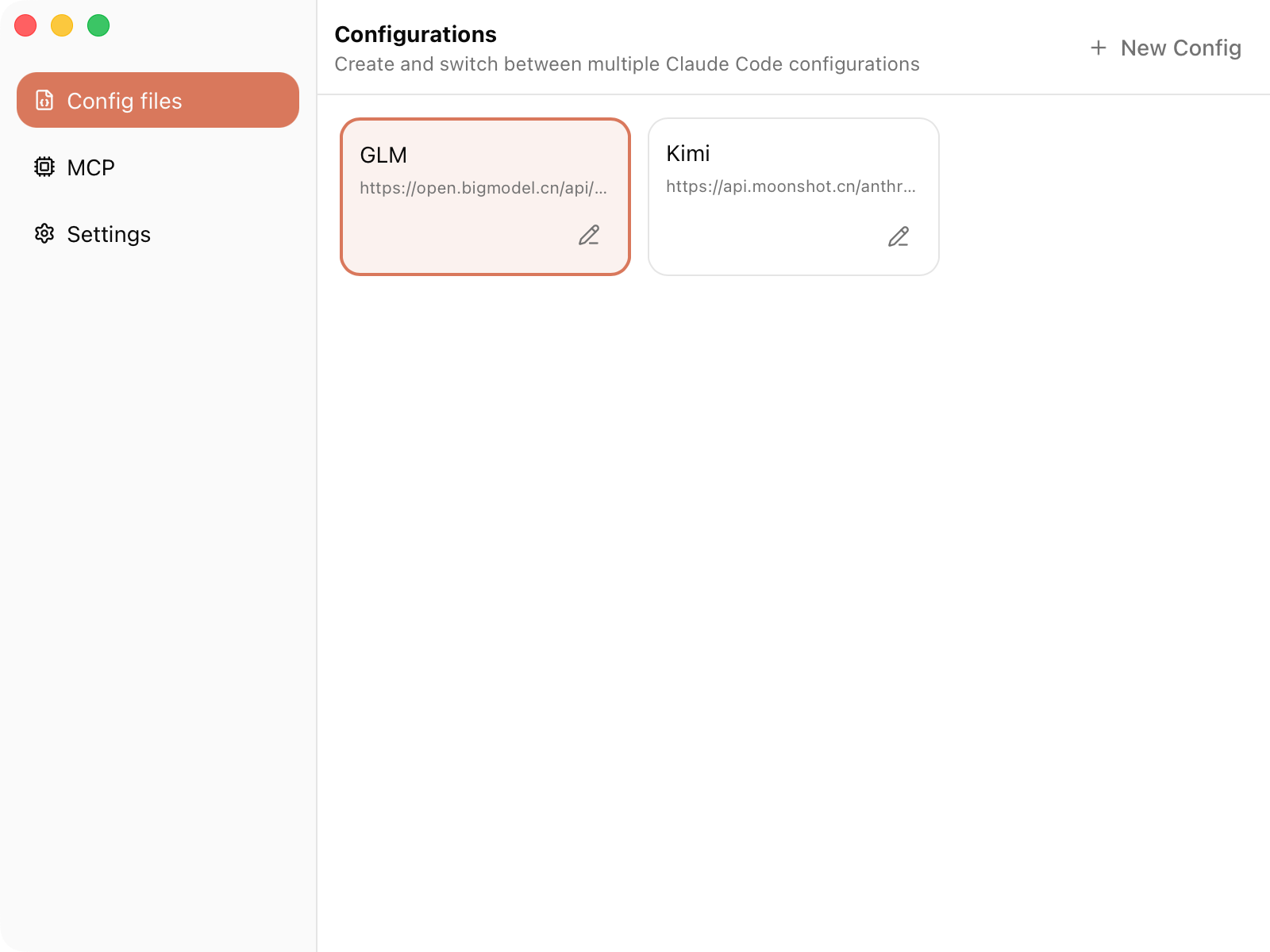1270x952 pixels.
Task: Close the window with red button
Action: 25,25
